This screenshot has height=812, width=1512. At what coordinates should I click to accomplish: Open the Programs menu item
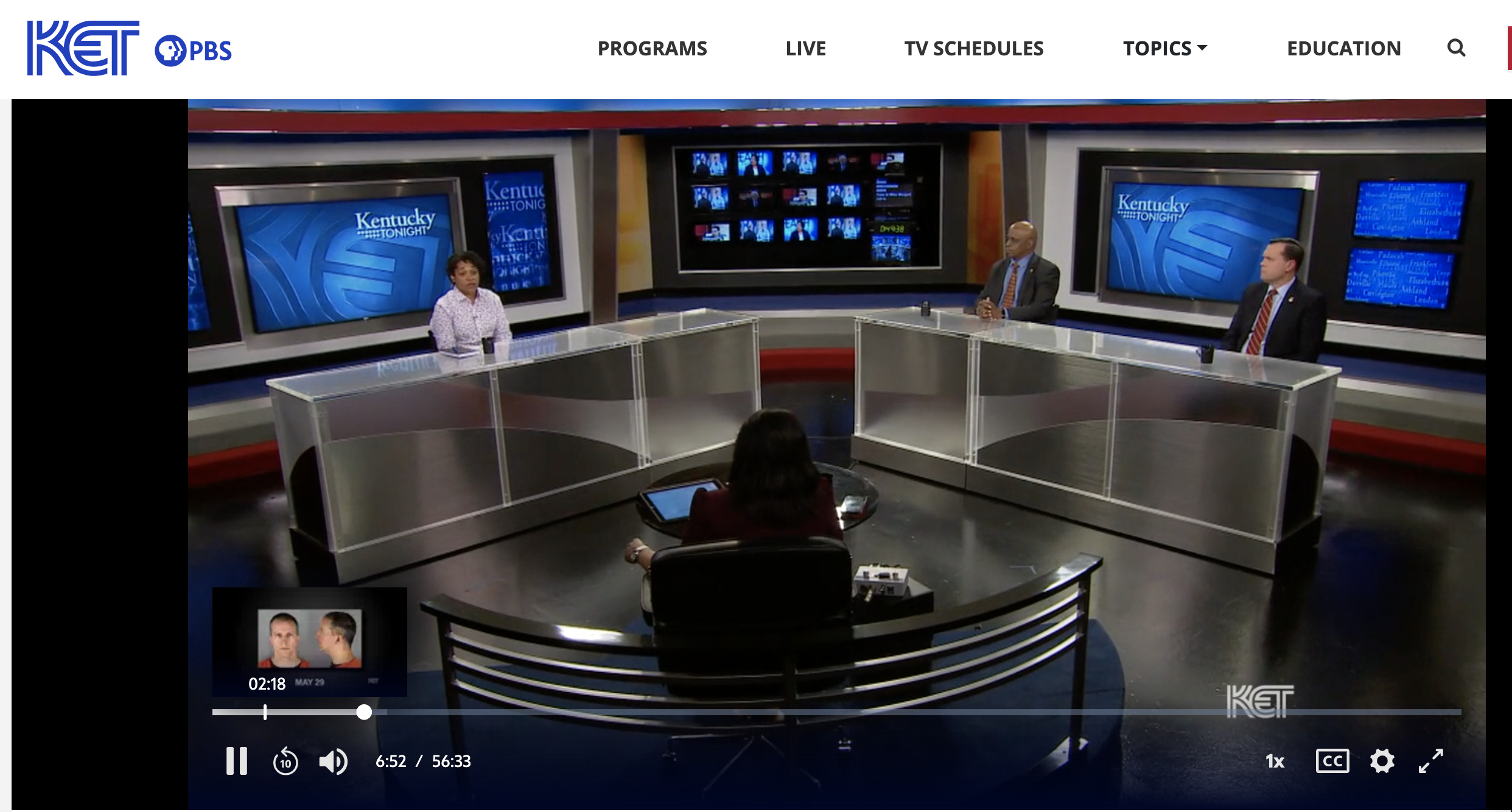[x=652, y=48]
